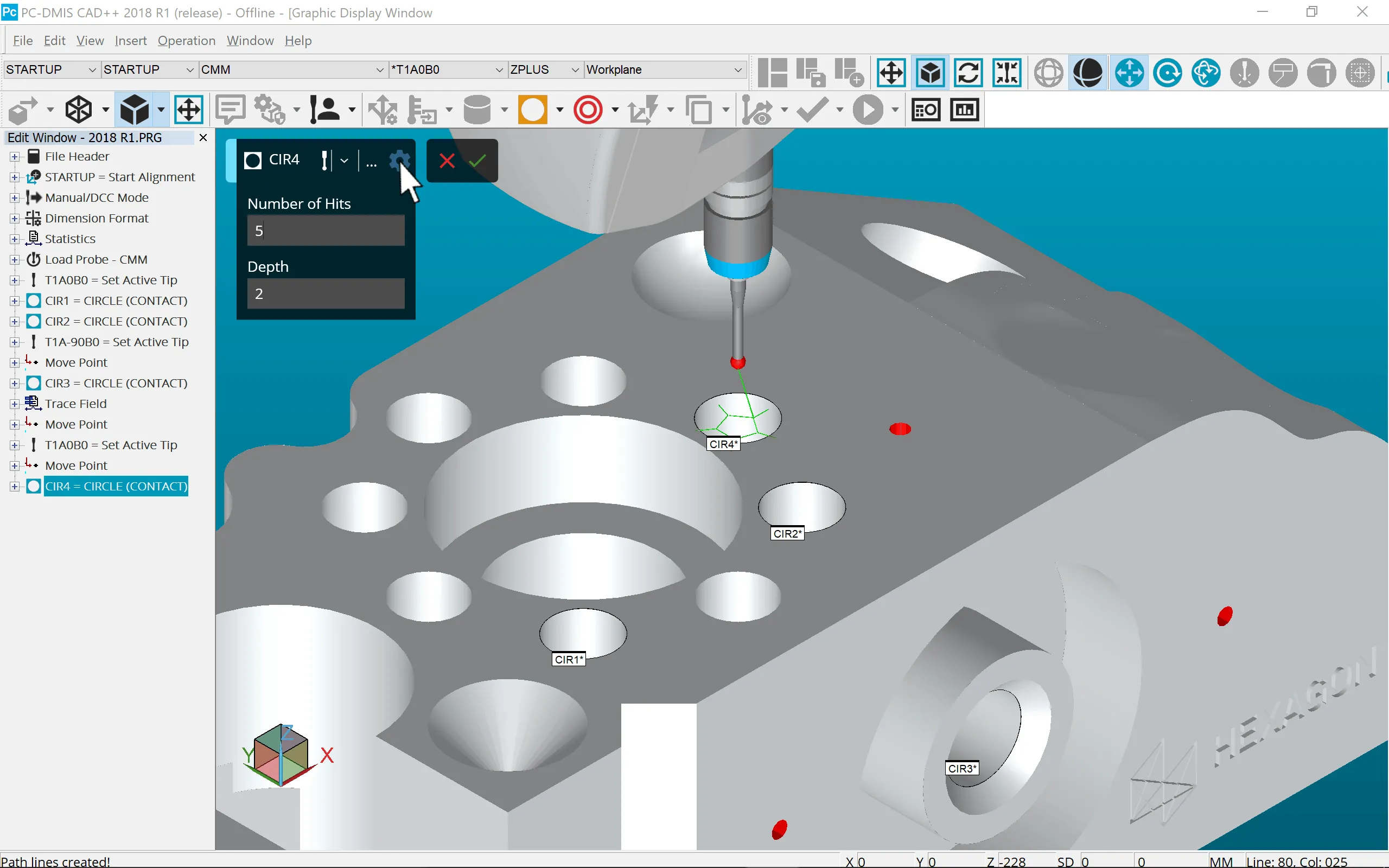
Task: Accept CIR4 with the green checkmark
Action: point(477,161)
